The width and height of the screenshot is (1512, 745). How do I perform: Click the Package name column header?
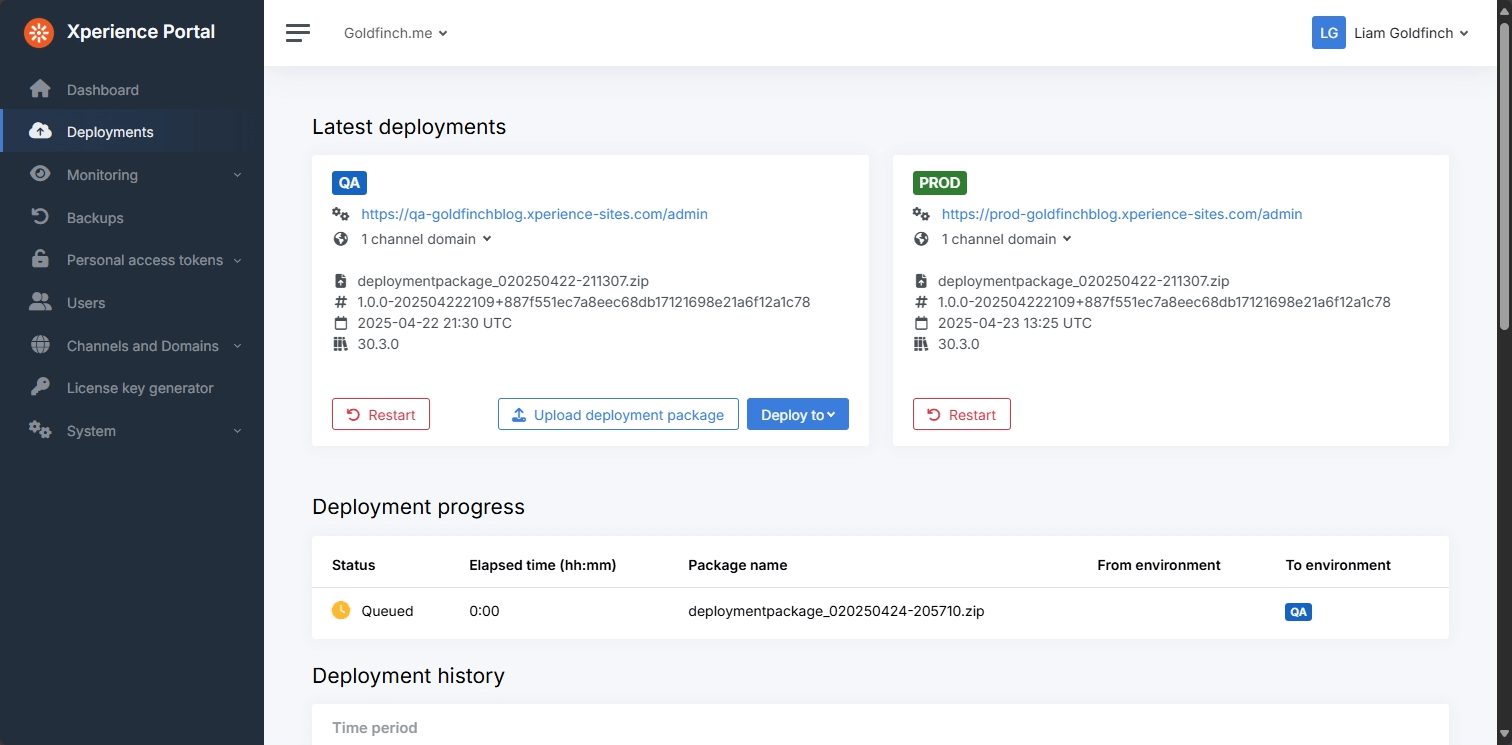(738, 565)
